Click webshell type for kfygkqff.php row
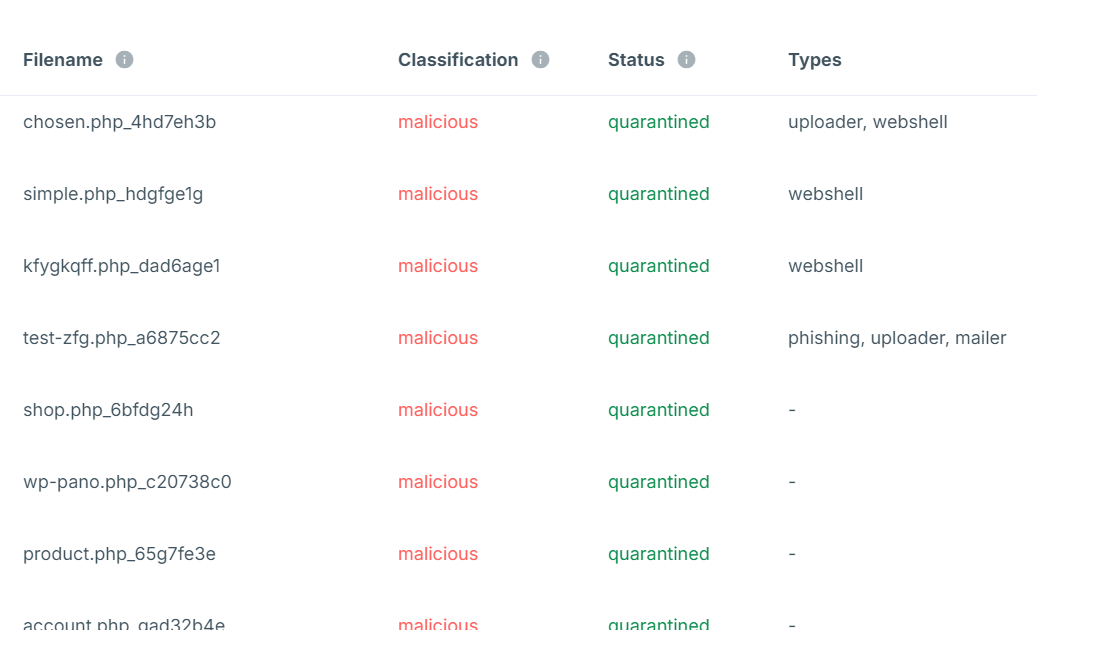 pos(825,266)
